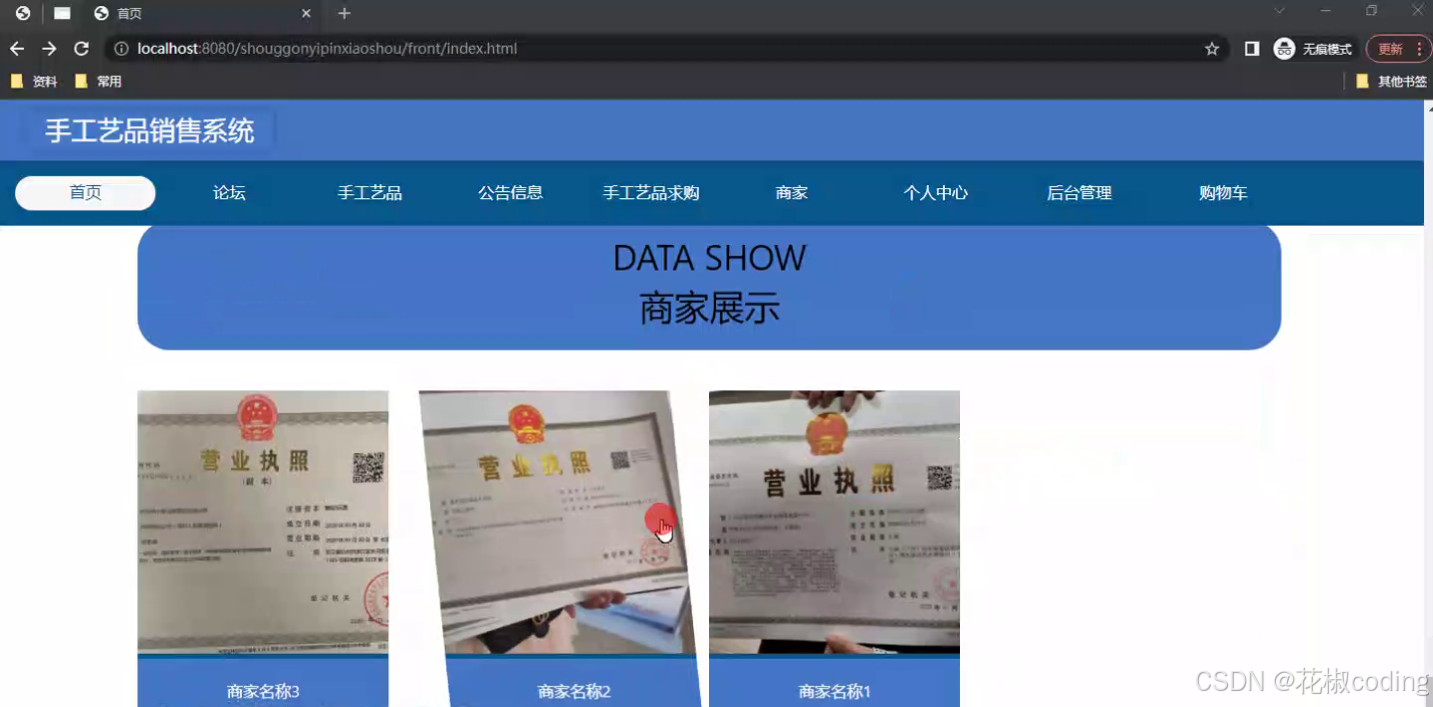Click the browser forward arrow icon
Screen dimensions: 1433x707
tap(48, 48)
